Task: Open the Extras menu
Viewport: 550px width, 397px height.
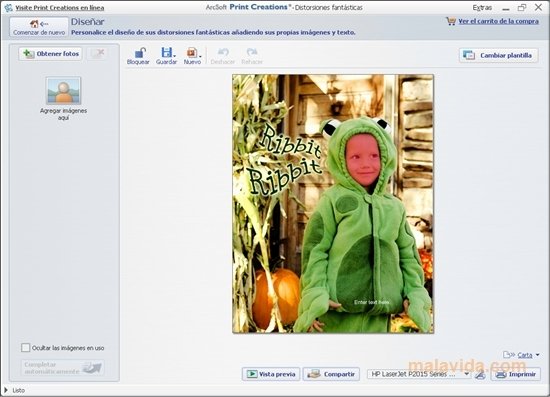Action: (x=482, y=7)
